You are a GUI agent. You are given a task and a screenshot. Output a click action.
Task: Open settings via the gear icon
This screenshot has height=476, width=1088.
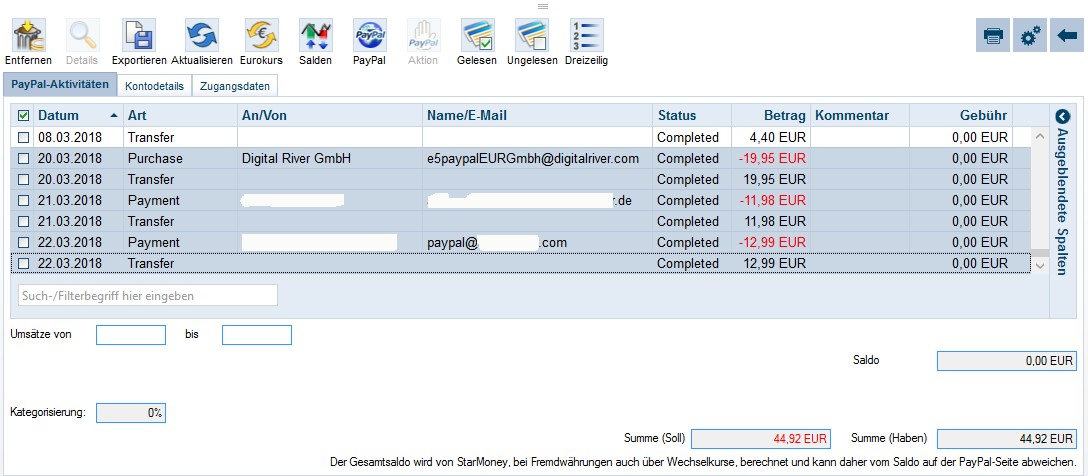point(1029,36)
